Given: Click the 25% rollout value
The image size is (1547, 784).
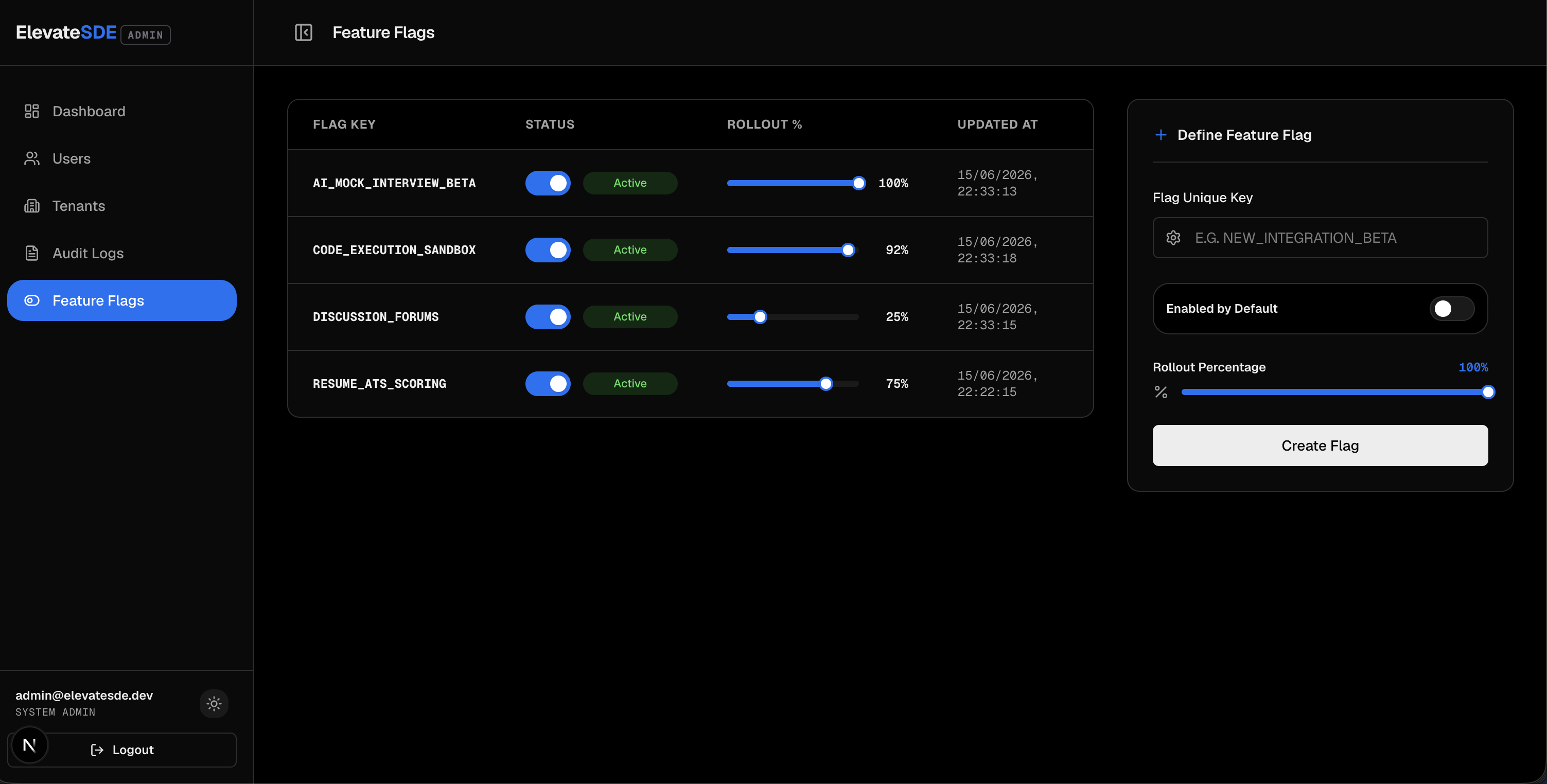Looking at the screenshot, I should click(x=896, y=317).
